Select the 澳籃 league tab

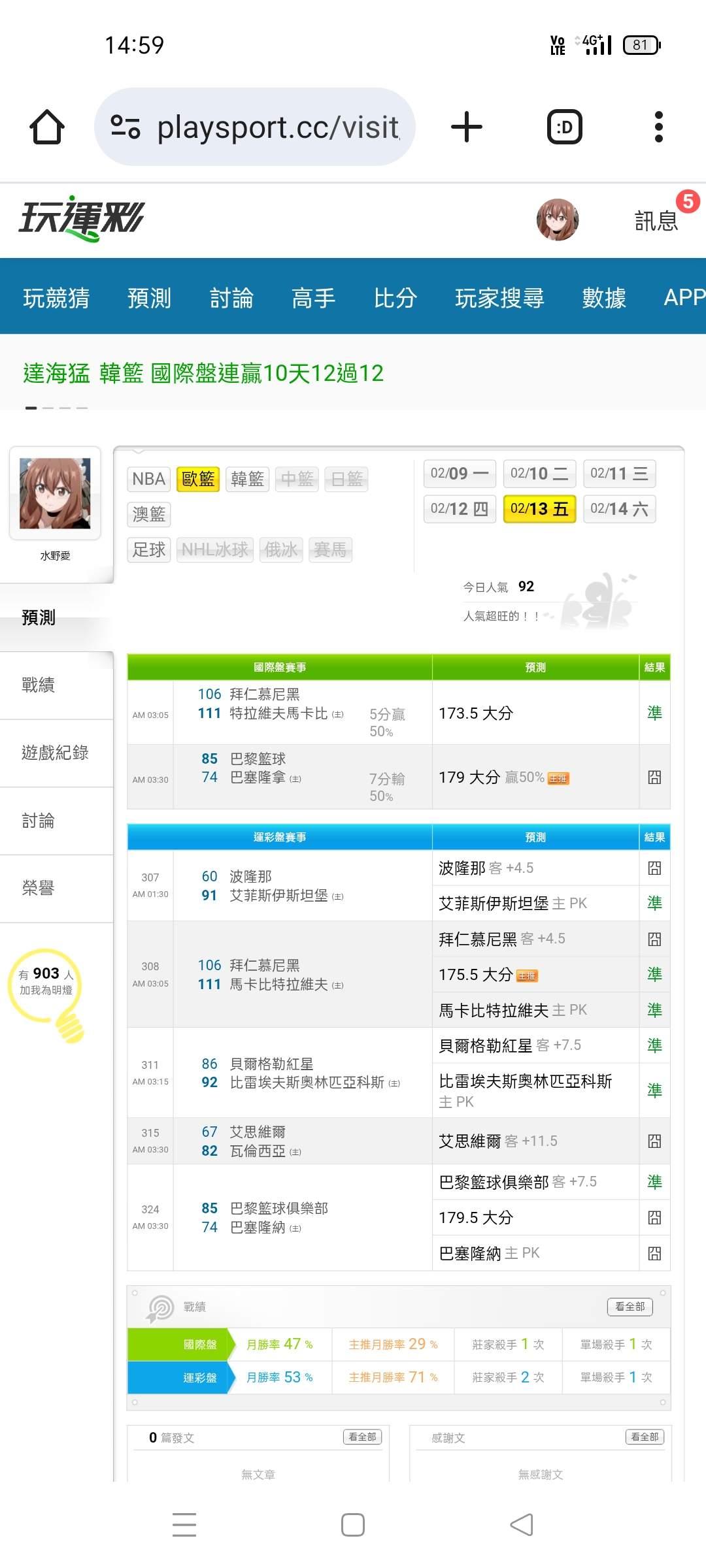(149, 514)
